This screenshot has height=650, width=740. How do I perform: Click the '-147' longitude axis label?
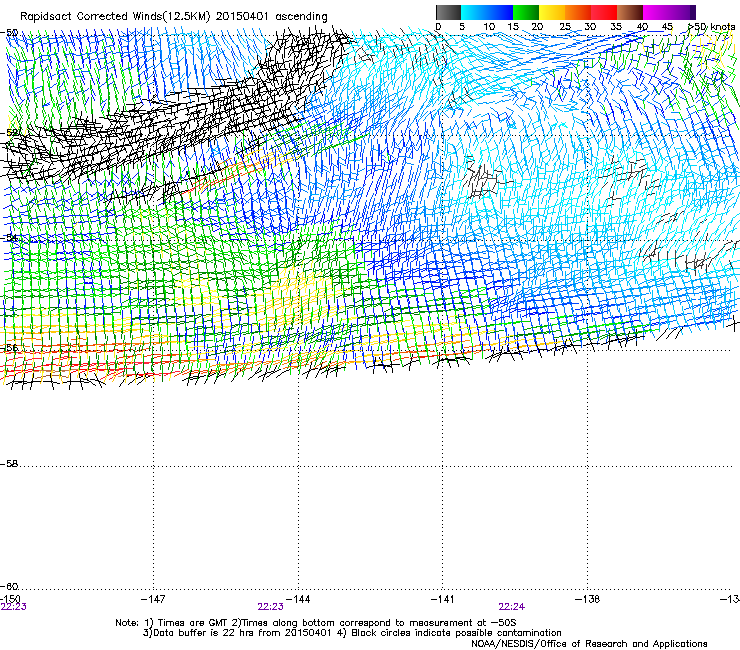coord(153,599)
